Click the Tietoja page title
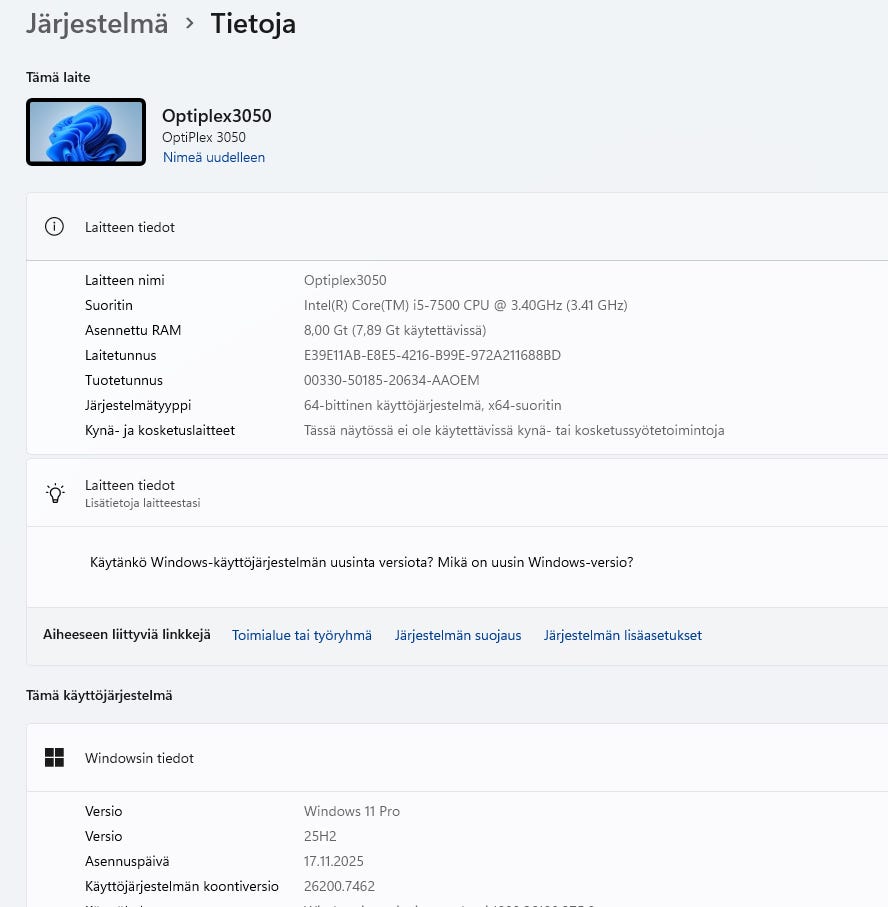Screen dimensions: 888x907 point(253,24)
